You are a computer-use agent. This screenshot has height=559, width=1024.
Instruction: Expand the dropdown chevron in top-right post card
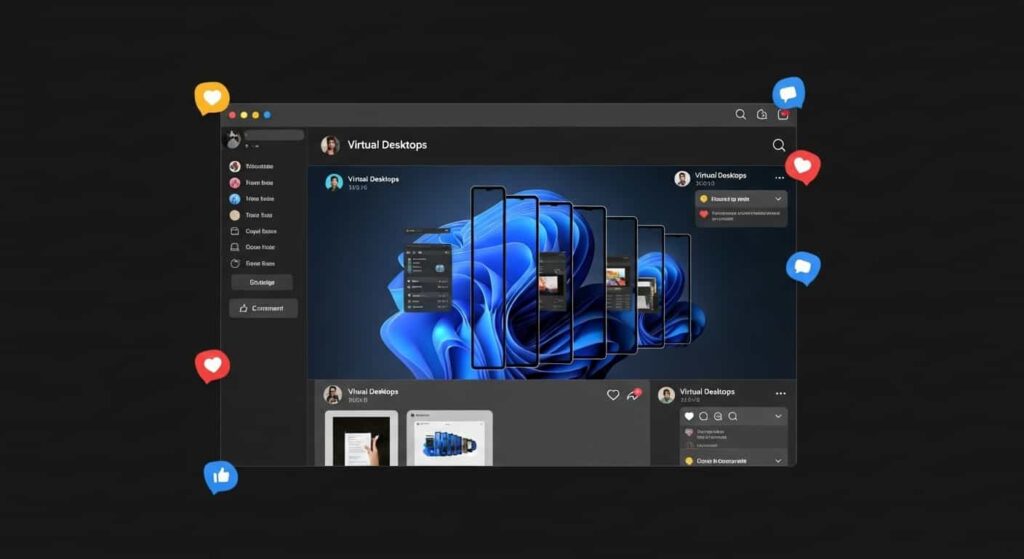pos(778,199)
